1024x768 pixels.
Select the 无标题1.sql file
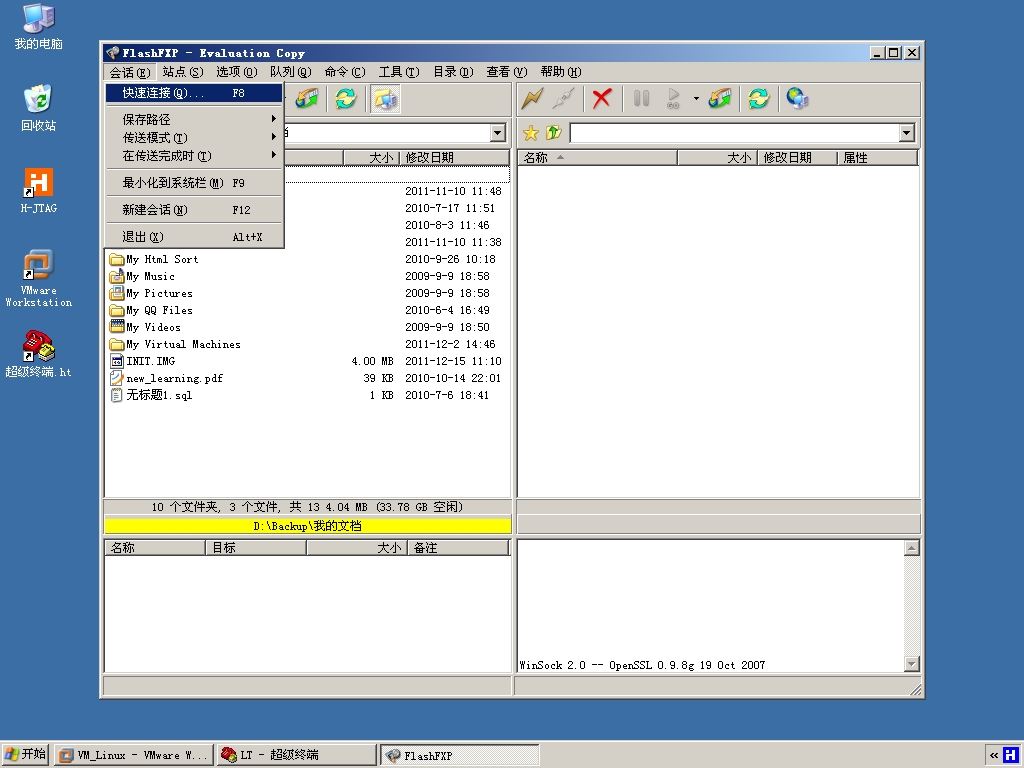[x=159, y=395]
